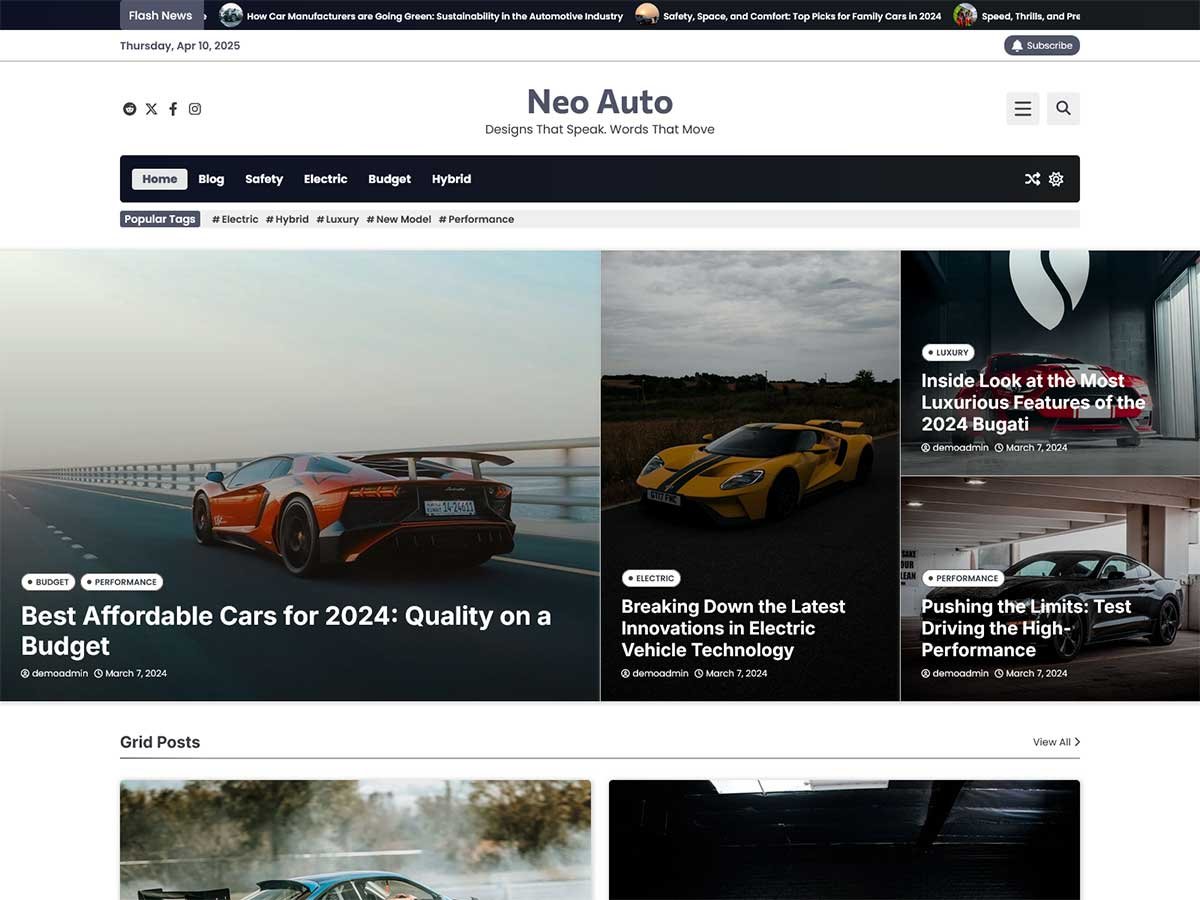The height and width of the screenshot is (900, 1200).
Task: Open the hamburger menu icon
Action: click(x=1023, y=109)
